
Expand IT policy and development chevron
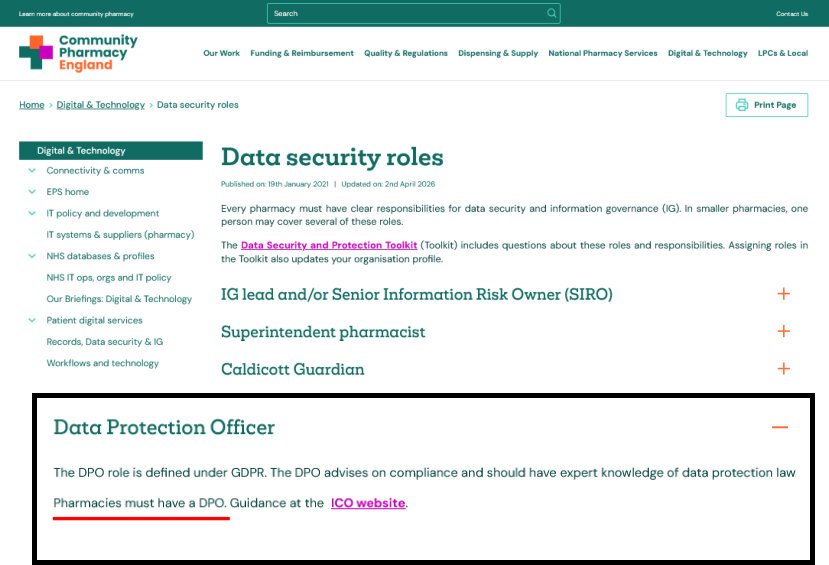coord(32,213)
